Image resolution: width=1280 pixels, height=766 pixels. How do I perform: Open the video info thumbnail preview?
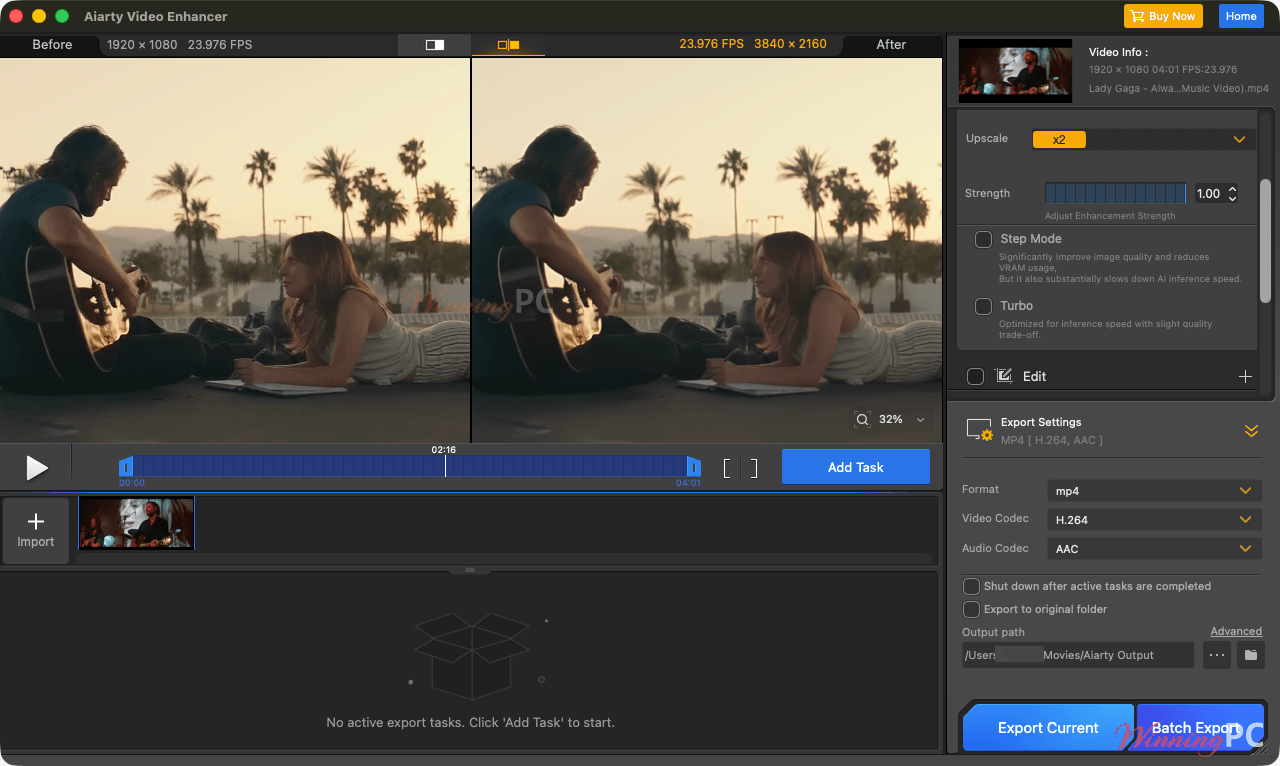coord(1015,70)
